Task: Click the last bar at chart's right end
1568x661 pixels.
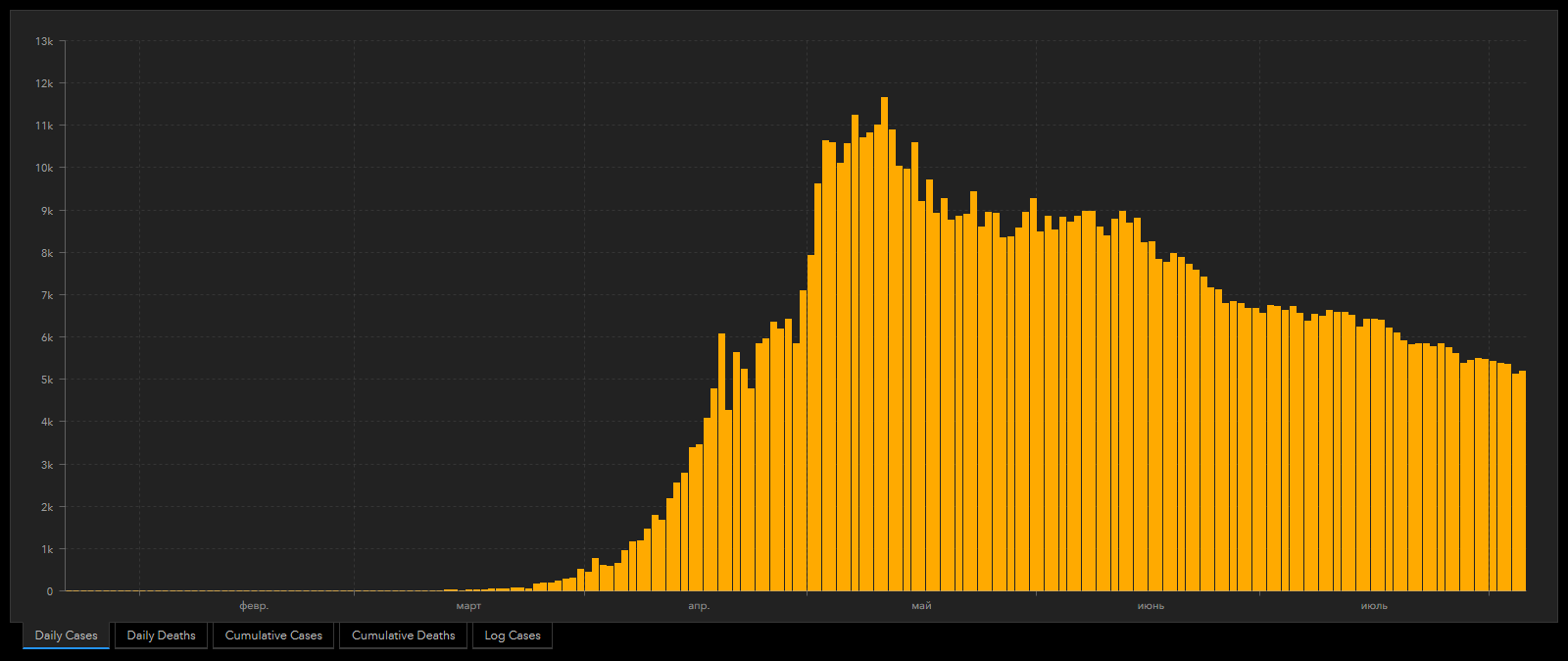Action: (x=1522, y=482)
